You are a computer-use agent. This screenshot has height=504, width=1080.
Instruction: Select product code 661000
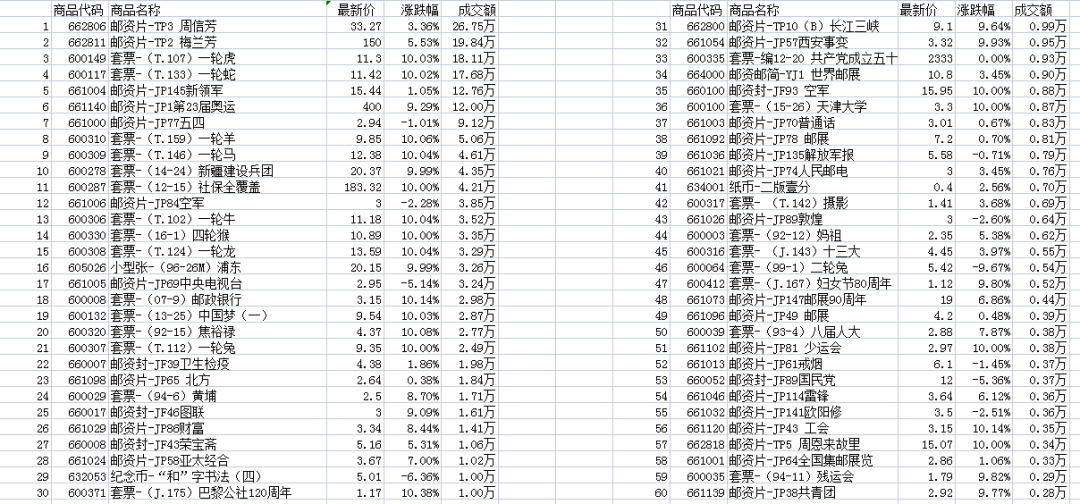(x=86, y=122)
